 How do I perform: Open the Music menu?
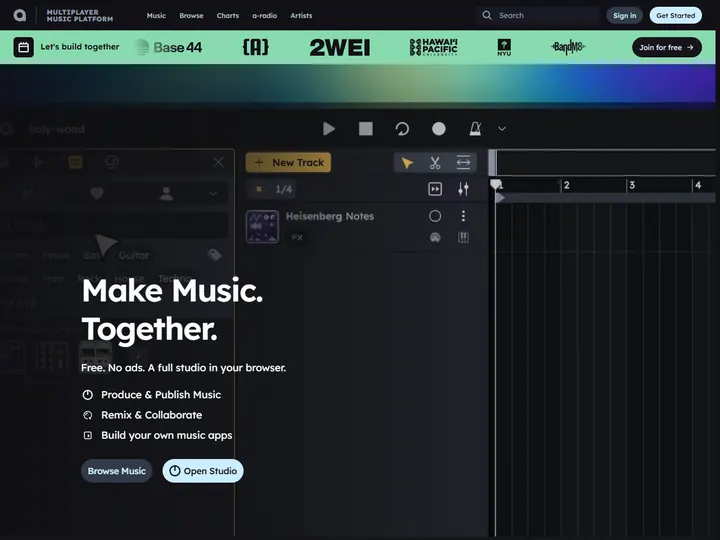pyautogui.click(x=156, y=16)
